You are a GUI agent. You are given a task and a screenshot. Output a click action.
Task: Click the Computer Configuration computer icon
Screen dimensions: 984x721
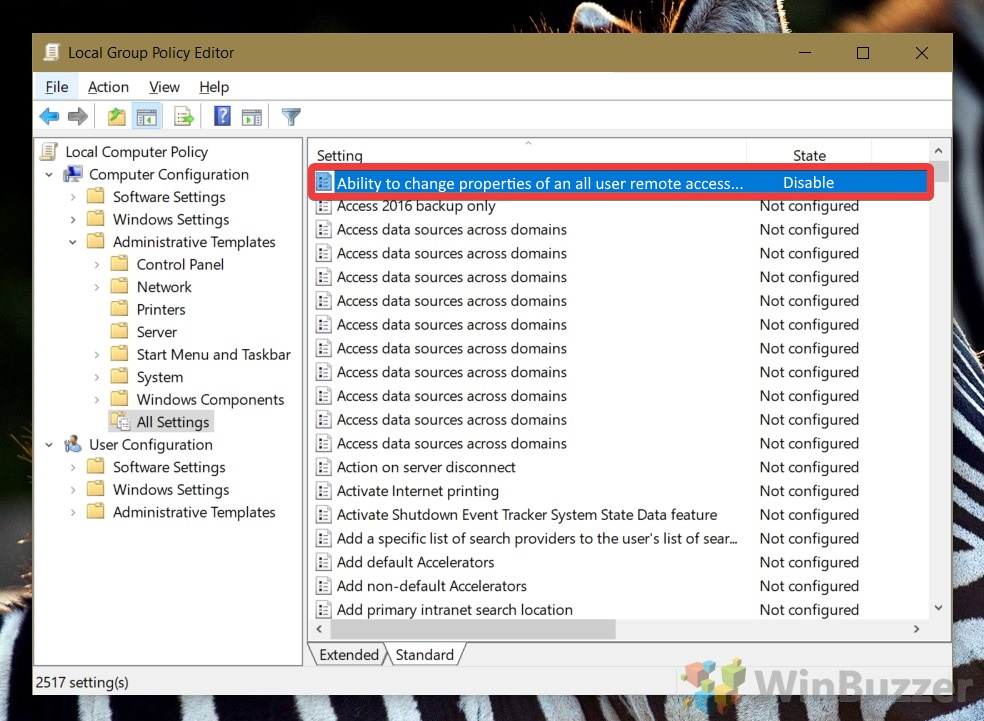pyautogui.click(x=73, y=174)
